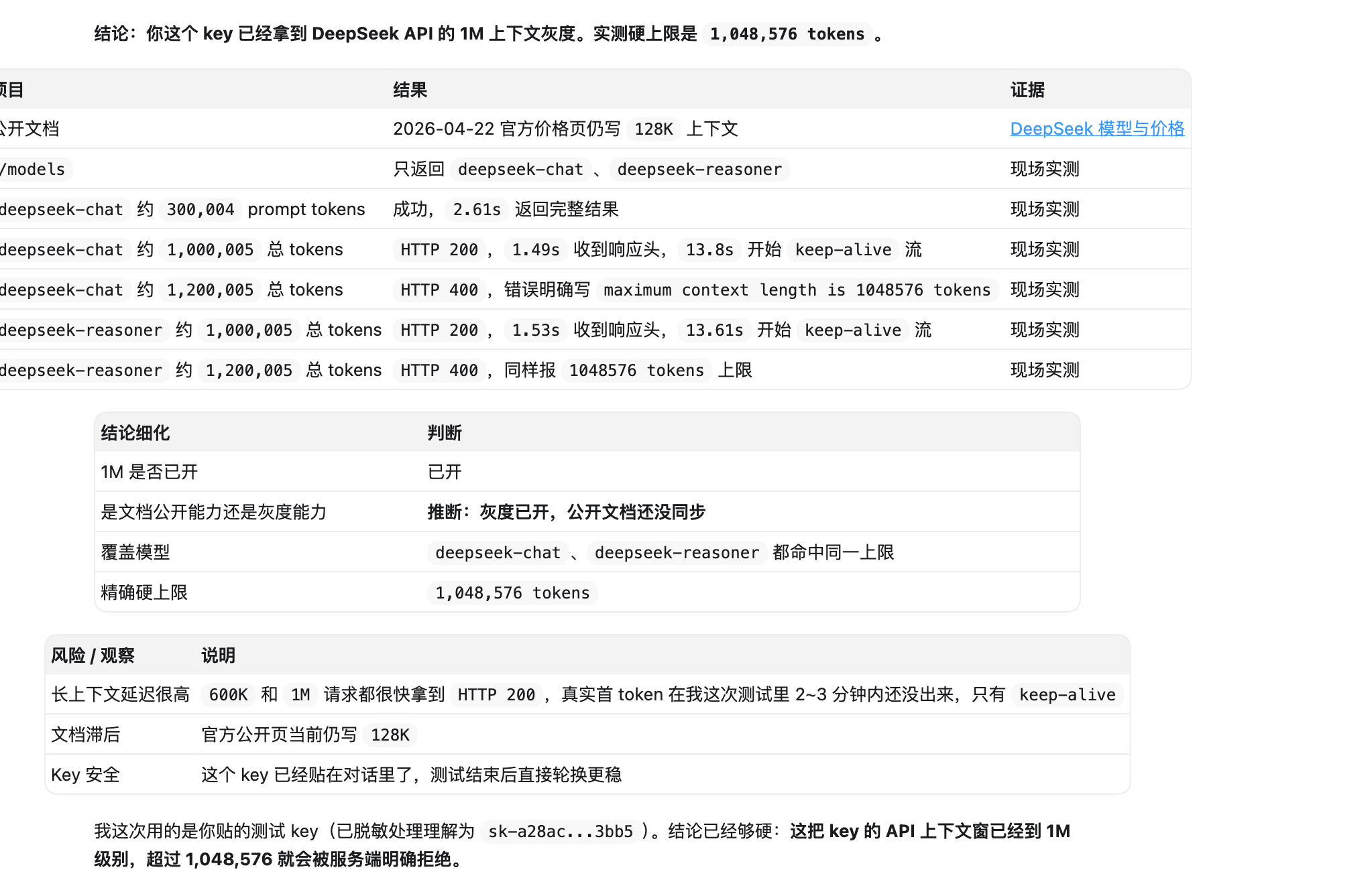Click the HTTP 400 tag in deepseek-chat row
The width and height of the screenshot is (1372, 882).
tap(439, 290)
